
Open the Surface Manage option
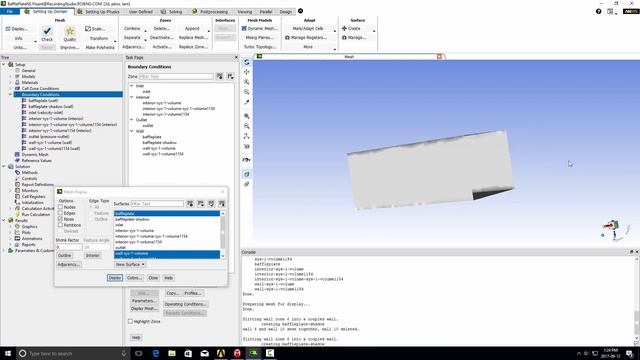[353, 38]
